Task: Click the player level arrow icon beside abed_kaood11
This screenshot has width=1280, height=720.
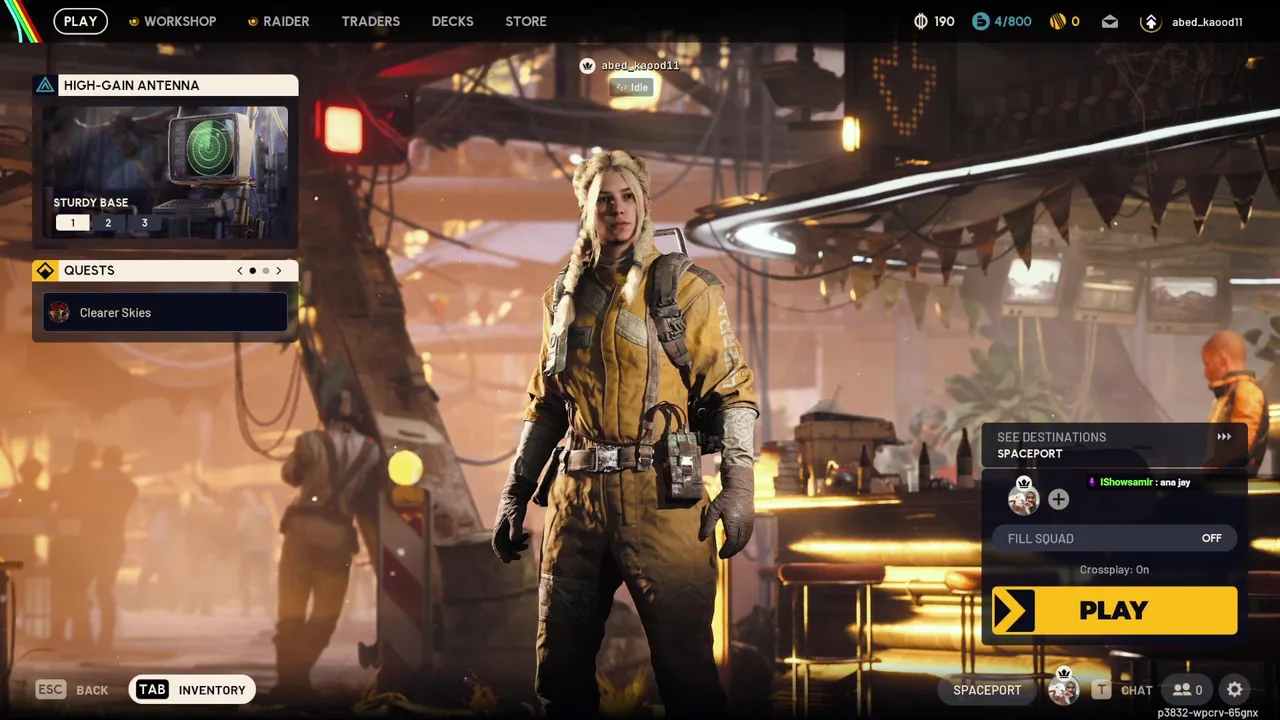Action: pyautogui.click(x=1150, y=22)
